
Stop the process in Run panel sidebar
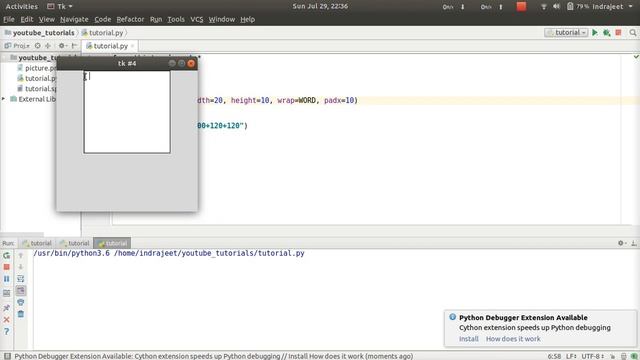click(x=7, y=267)
